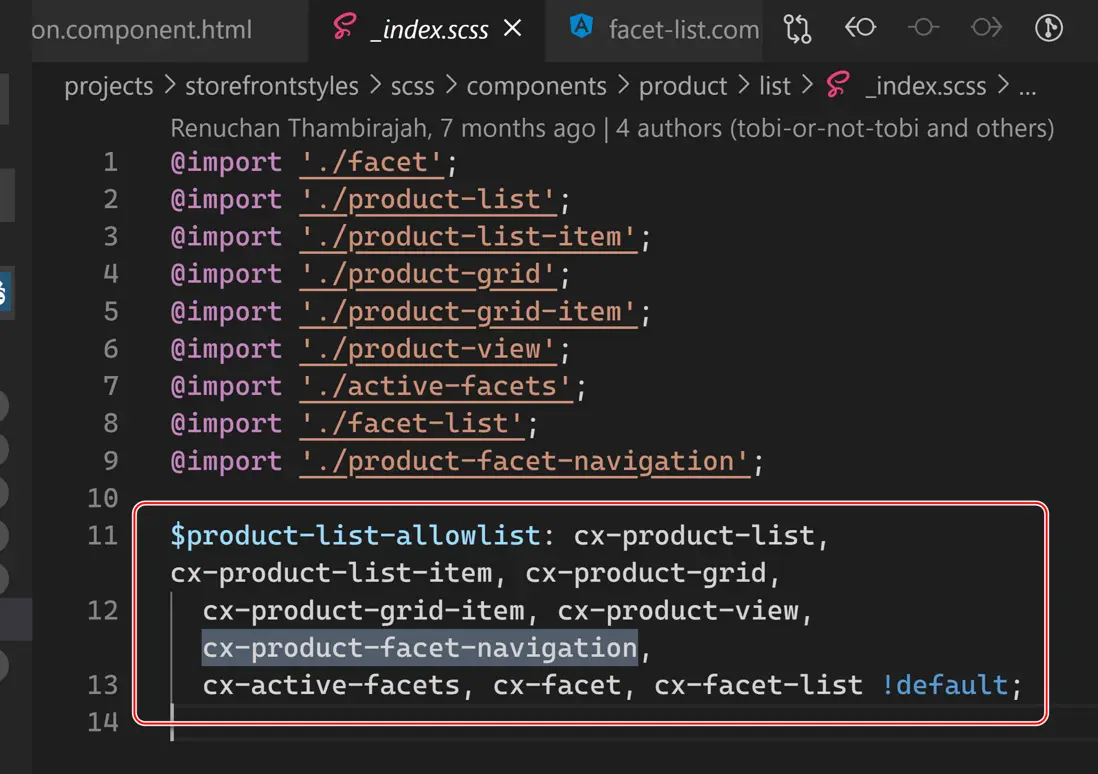Place cursor on $product-list-allowlist variable
The width and height of the screenshot is (1098, 774).
point(355,535)
